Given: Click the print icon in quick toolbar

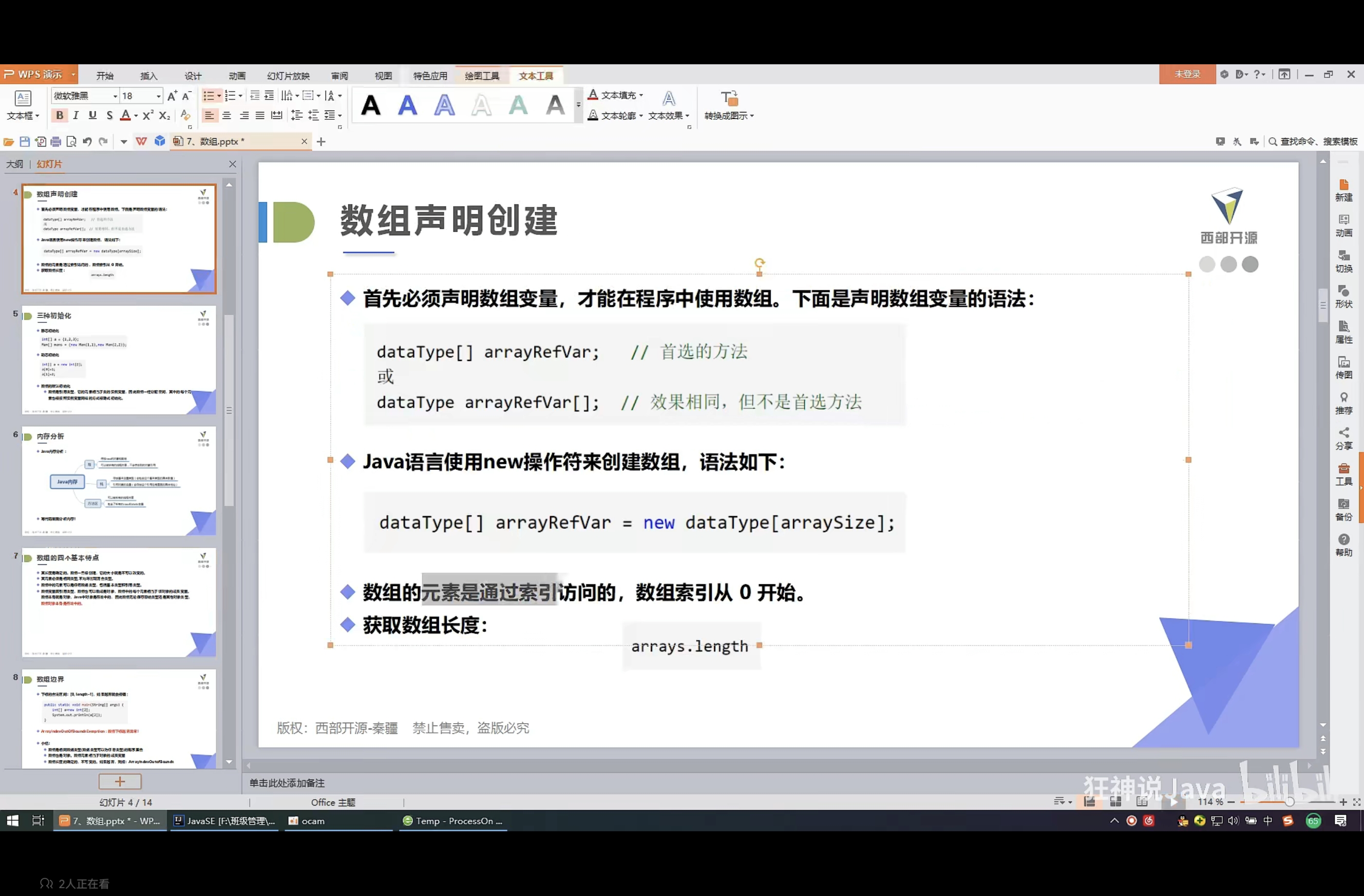Looking at the screenshot, I should pyautogui.click(x=56, y=142).
